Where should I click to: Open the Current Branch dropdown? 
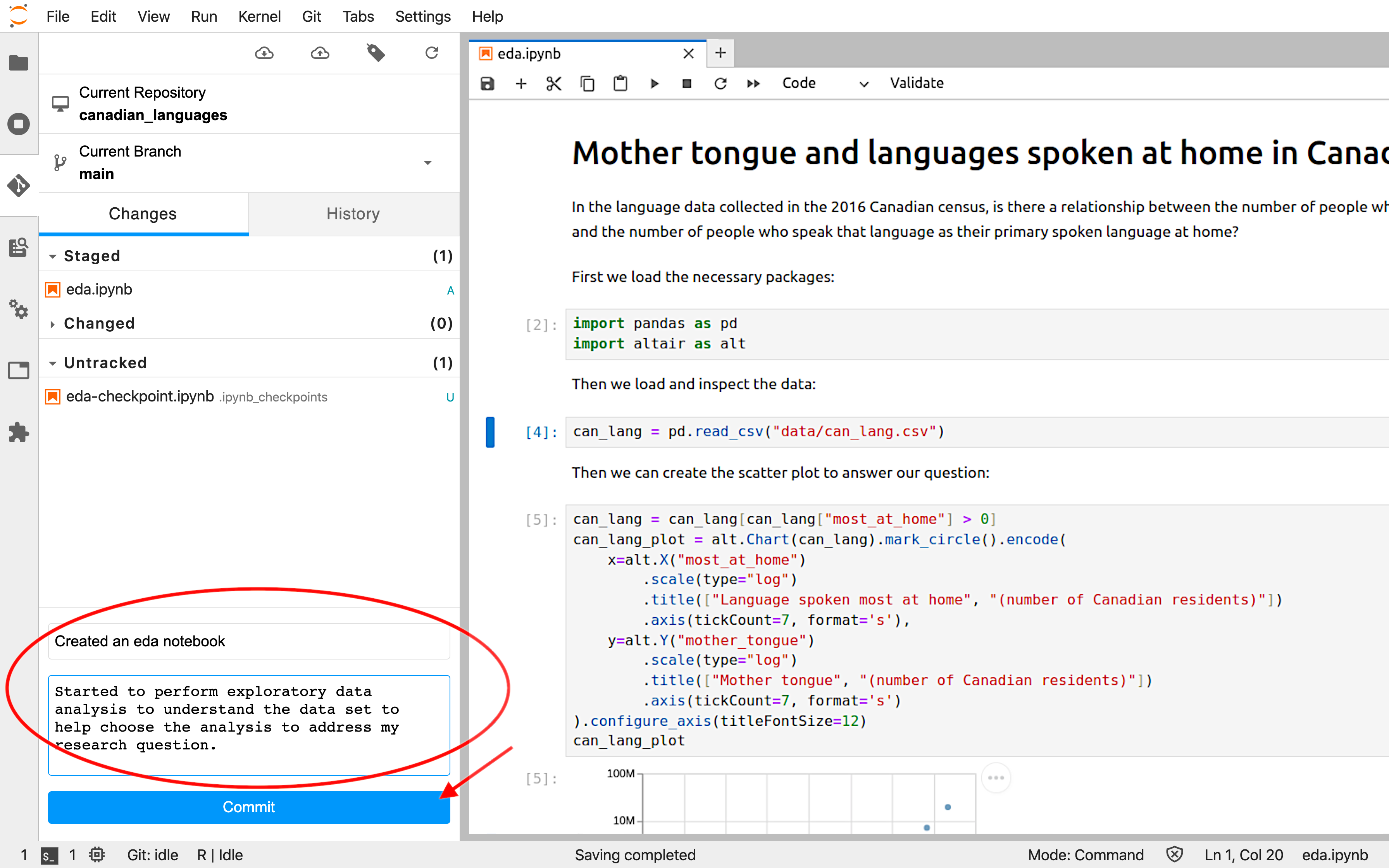pos(427,163)
